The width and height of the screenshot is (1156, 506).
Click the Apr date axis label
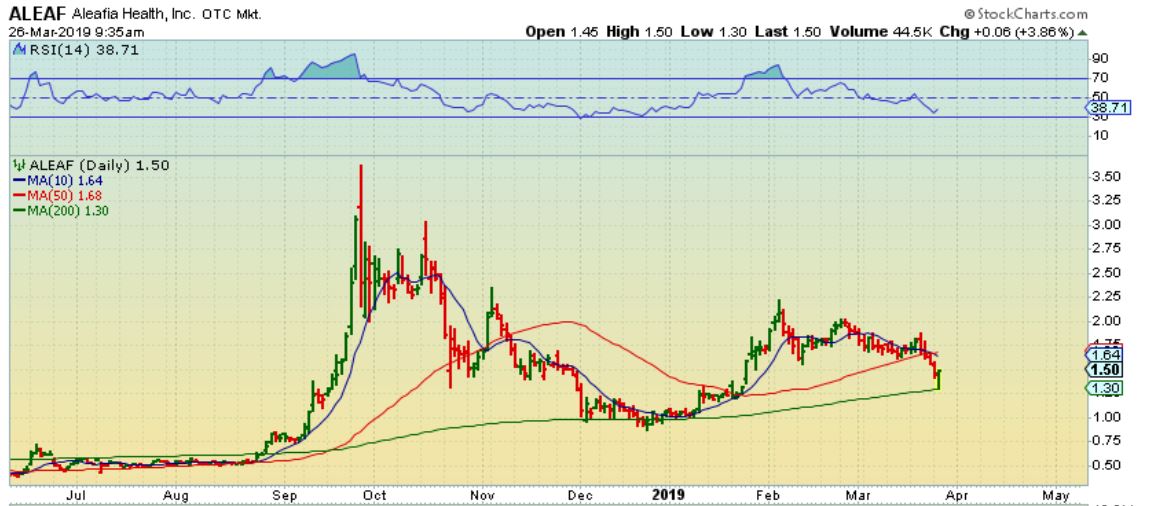[958, 494]
